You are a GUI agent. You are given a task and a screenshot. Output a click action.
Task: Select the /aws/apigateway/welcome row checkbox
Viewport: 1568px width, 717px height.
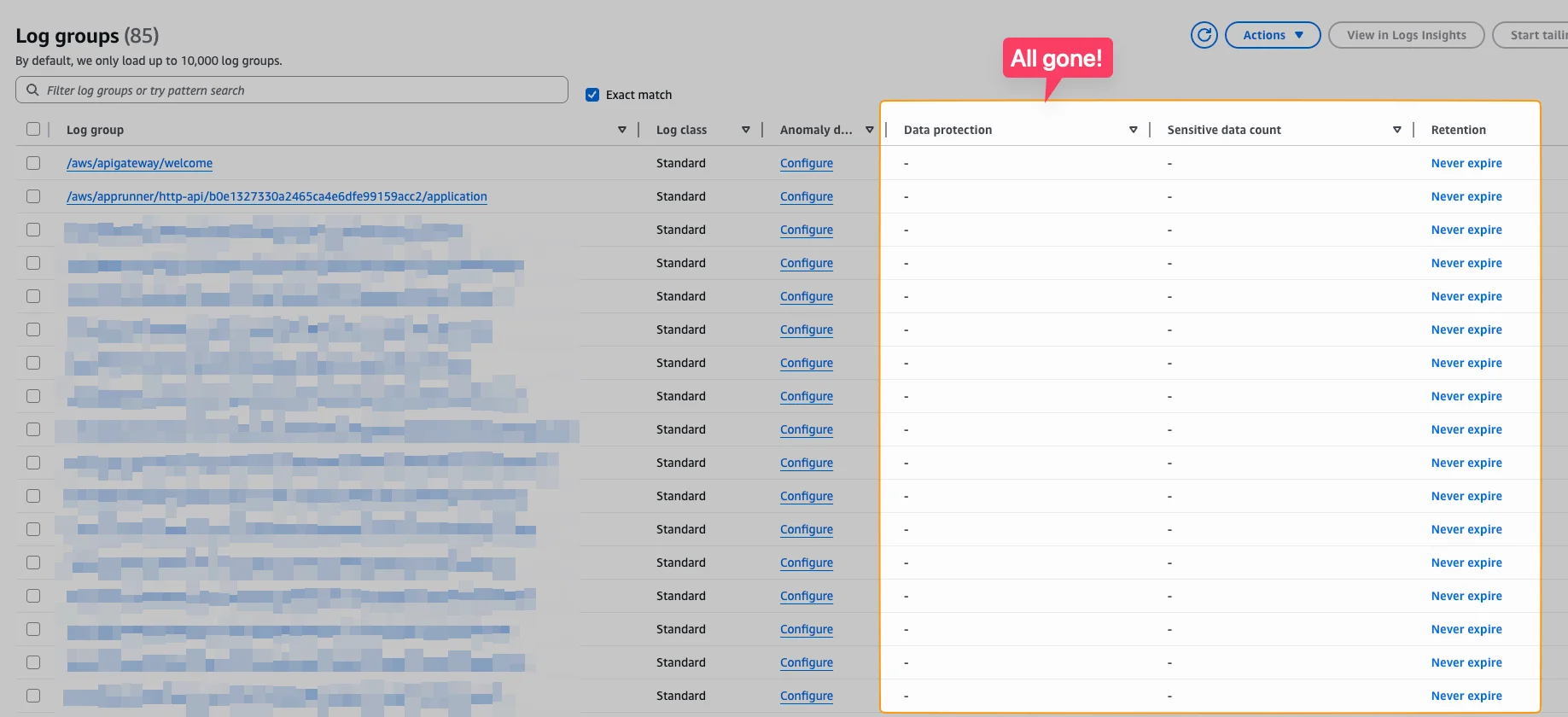pyautogui.click(x=33, y=163)
